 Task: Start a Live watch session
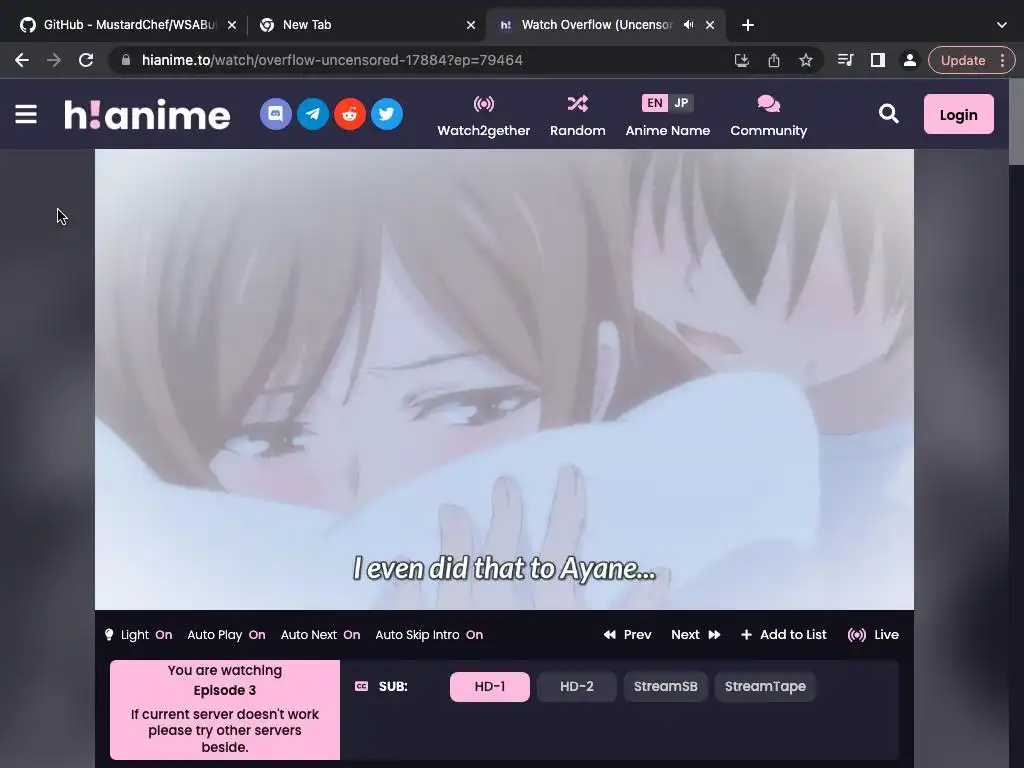pos(873,635)
